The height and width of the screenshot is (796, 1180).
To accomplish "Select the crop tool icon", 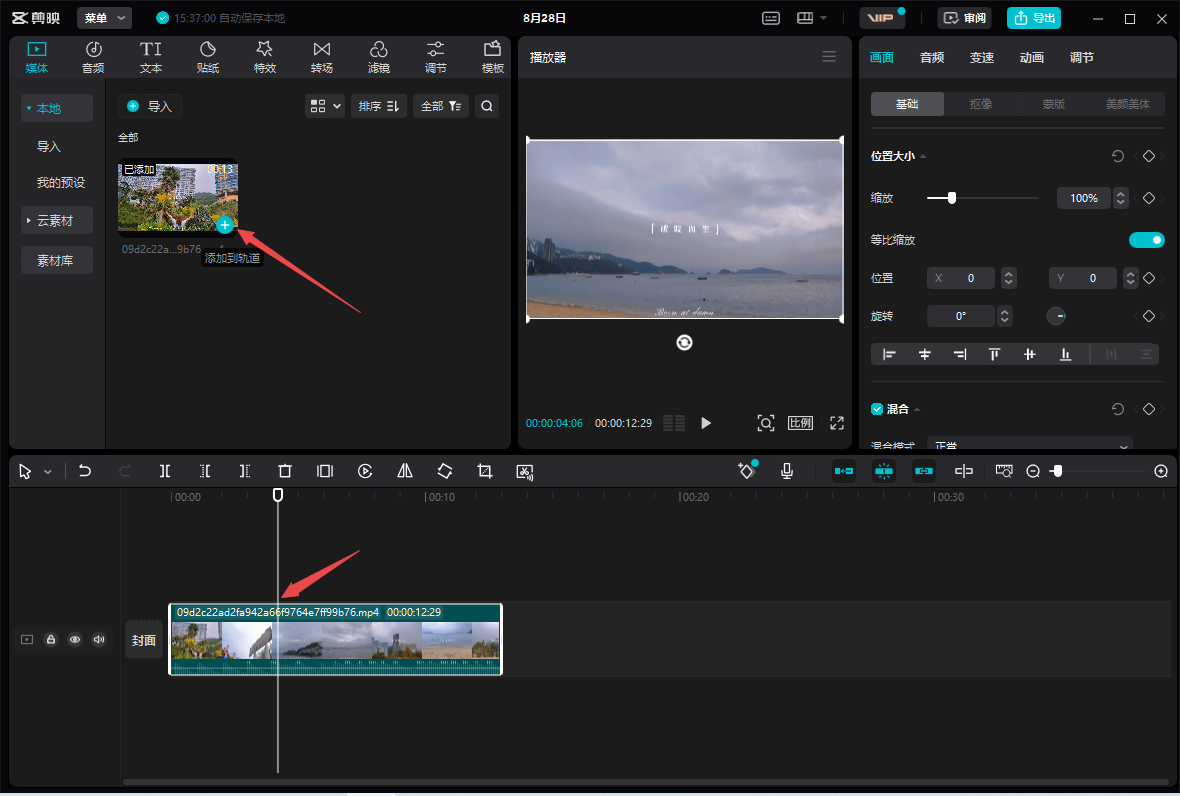I will 485,471.
